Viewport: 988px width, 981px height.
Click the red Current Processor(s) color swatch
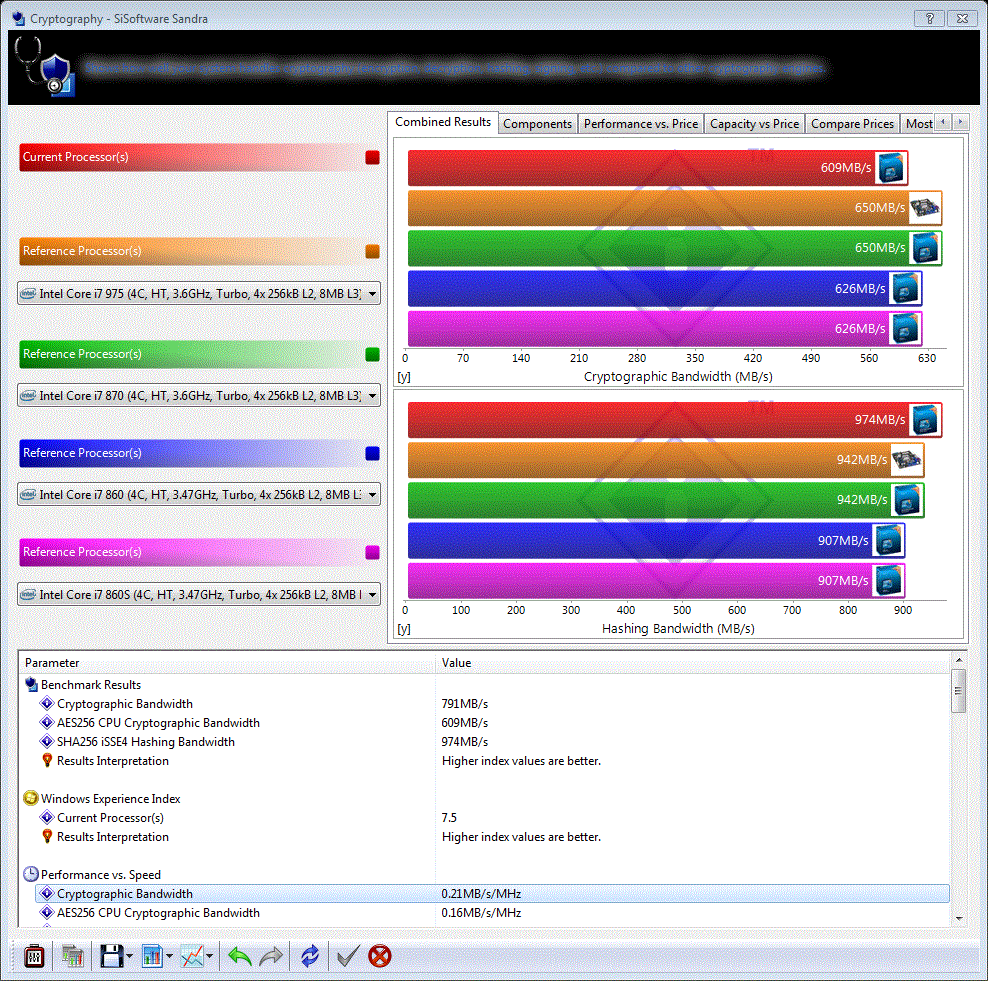pyautogui.click(x=372, y=158)
